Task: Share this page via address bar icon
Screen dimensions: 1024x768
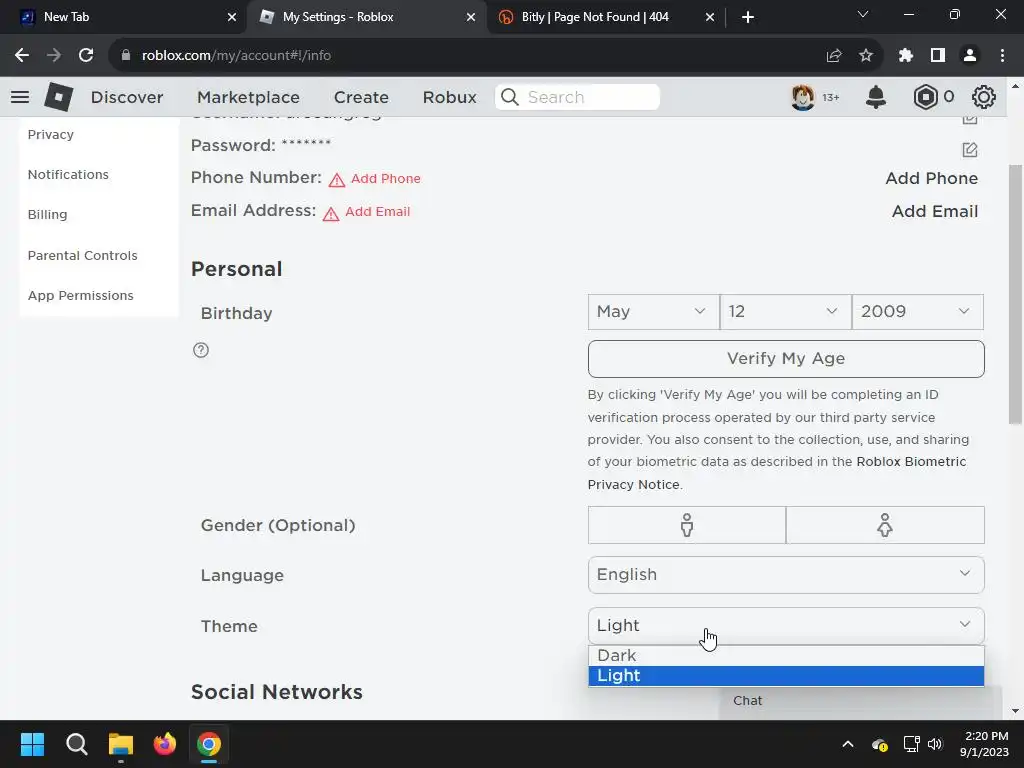Action: [x=833, y=56]
